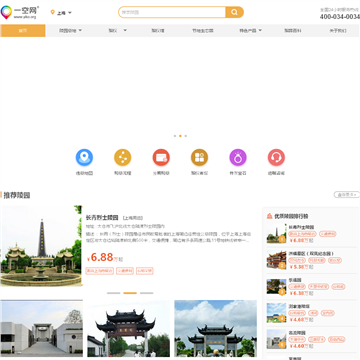
Task: Click the colorful 一空网 site logo
Action: (x=19, y=12)
